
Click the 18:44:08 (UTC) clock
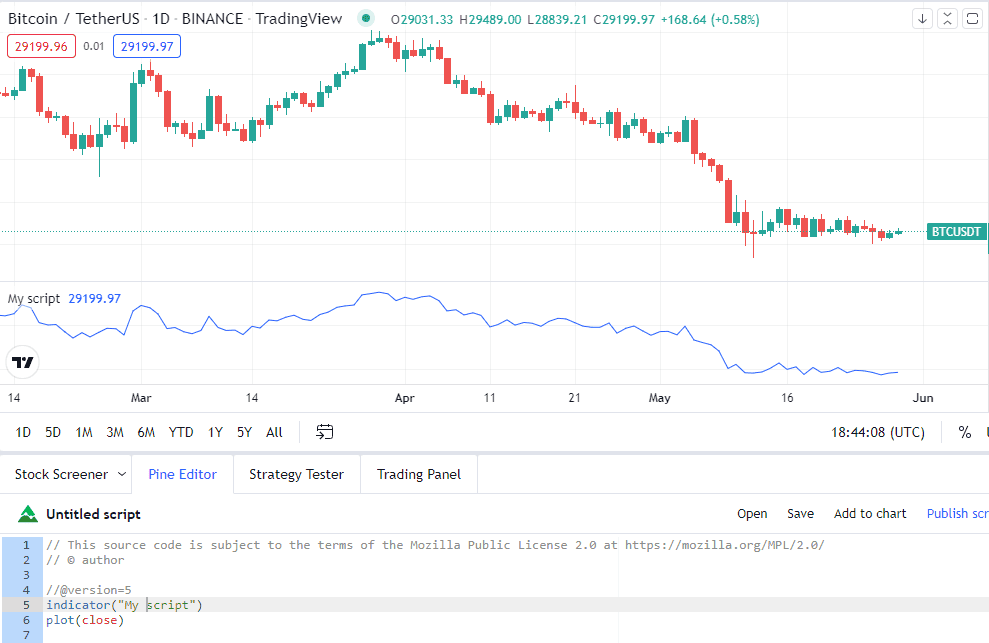(x=877, y=432)
